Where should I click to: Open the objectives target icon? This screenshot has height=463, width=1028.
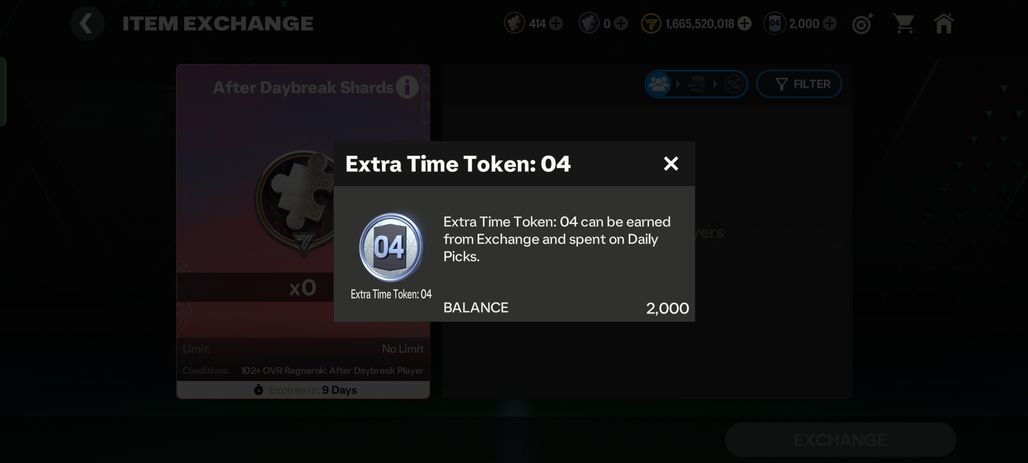862,24
